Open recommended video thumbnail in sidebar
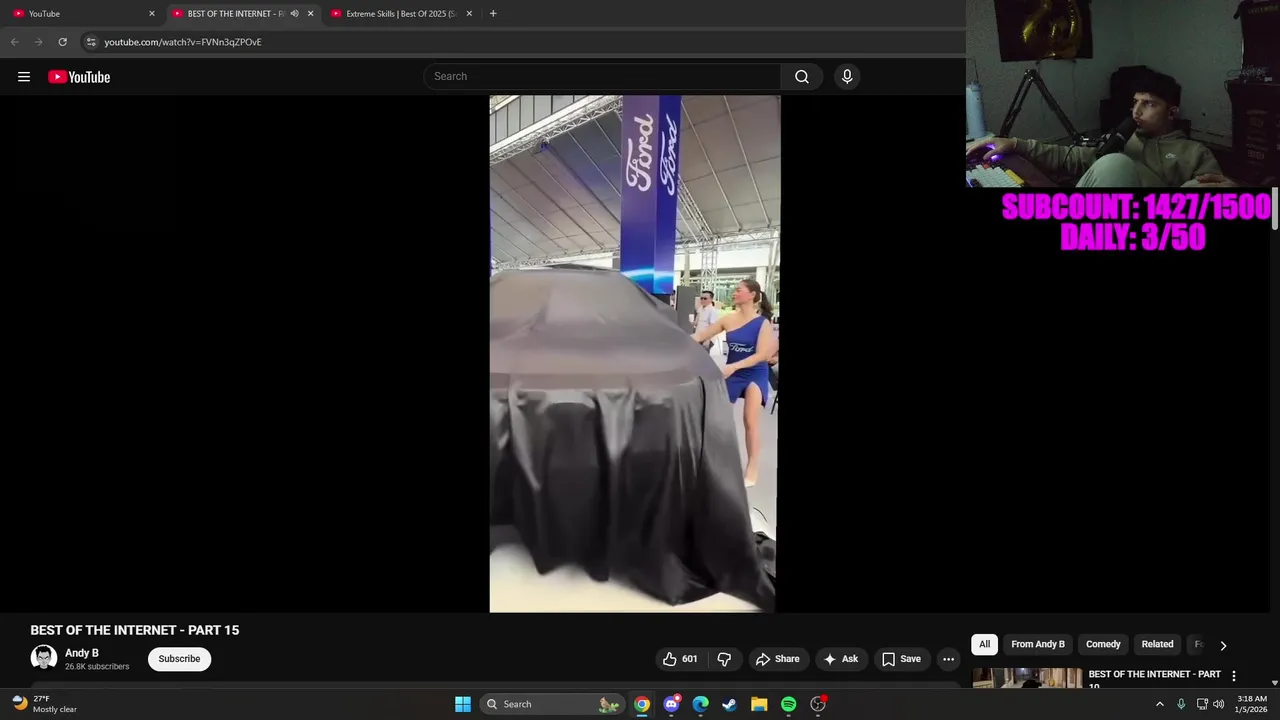Screen dimensions: 1280x720 (x=1027, y=678)
